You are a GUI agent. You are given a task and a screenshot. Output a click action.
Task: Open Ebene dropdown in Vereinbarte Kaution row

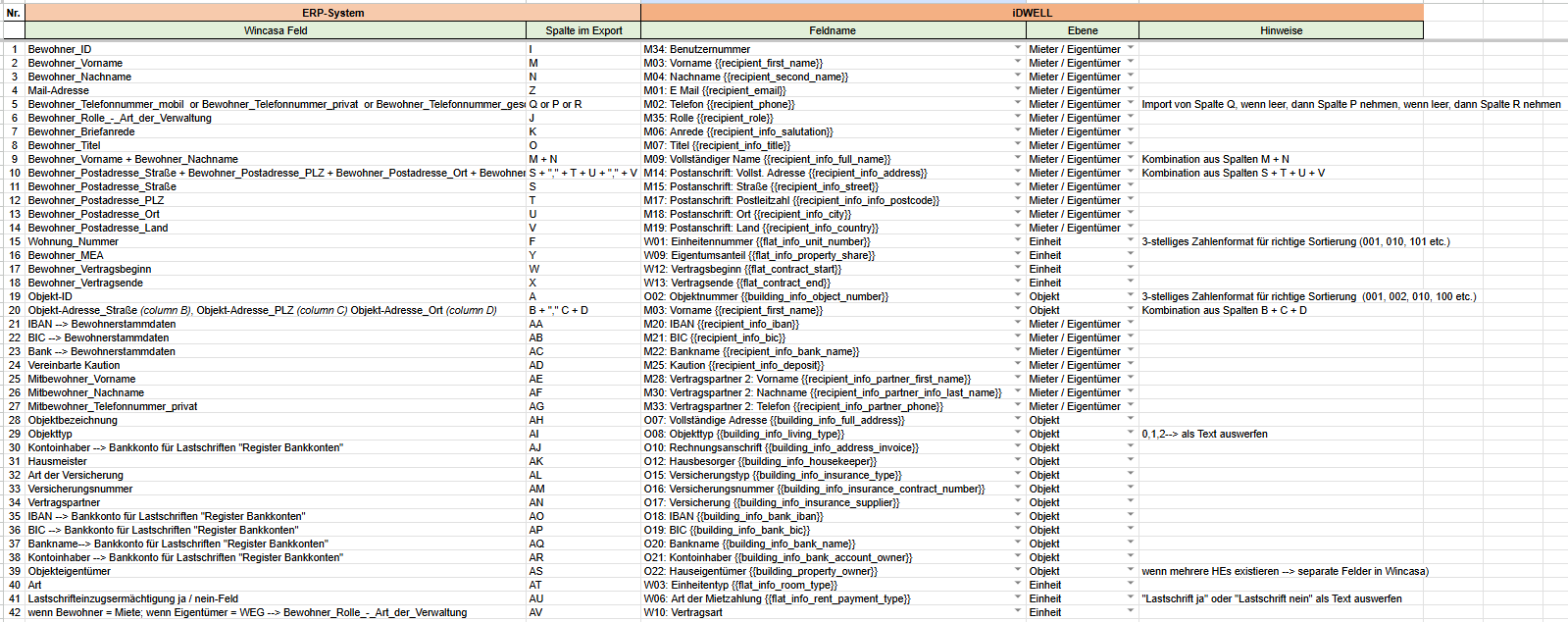1131,364
